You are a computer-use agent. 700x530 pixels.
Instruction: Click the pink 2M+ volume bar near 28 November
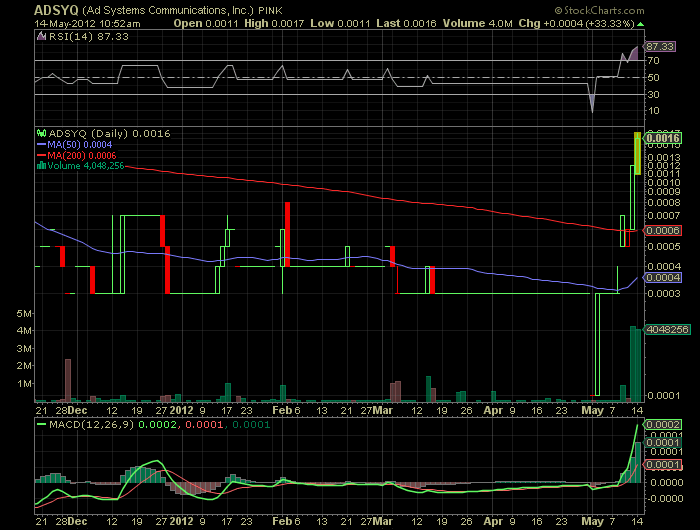pos(68,380)
